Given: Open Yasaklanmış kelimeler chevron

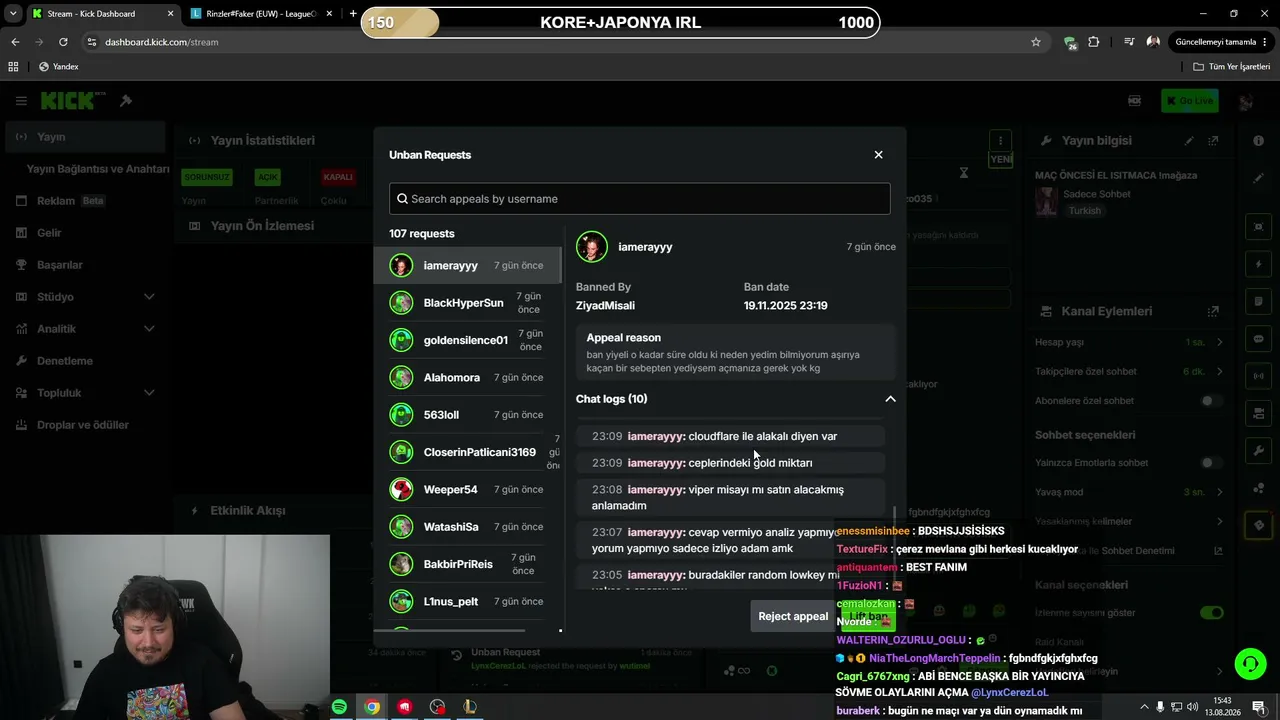Looking at the screenshot, I should (x=1220, y=521).
